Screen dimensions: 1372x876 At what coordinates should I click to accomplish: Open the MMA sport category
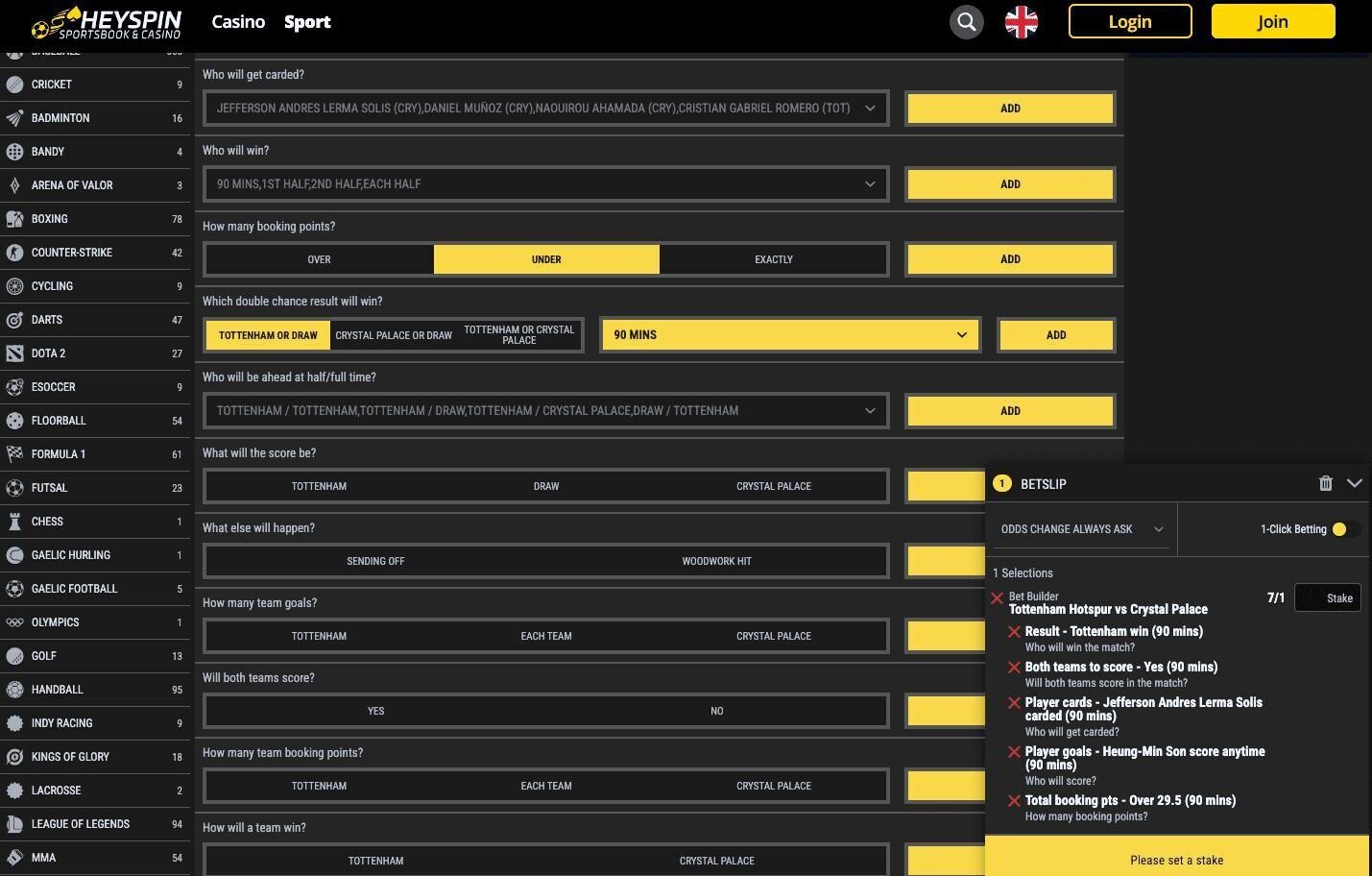click(x=95, y=858)
